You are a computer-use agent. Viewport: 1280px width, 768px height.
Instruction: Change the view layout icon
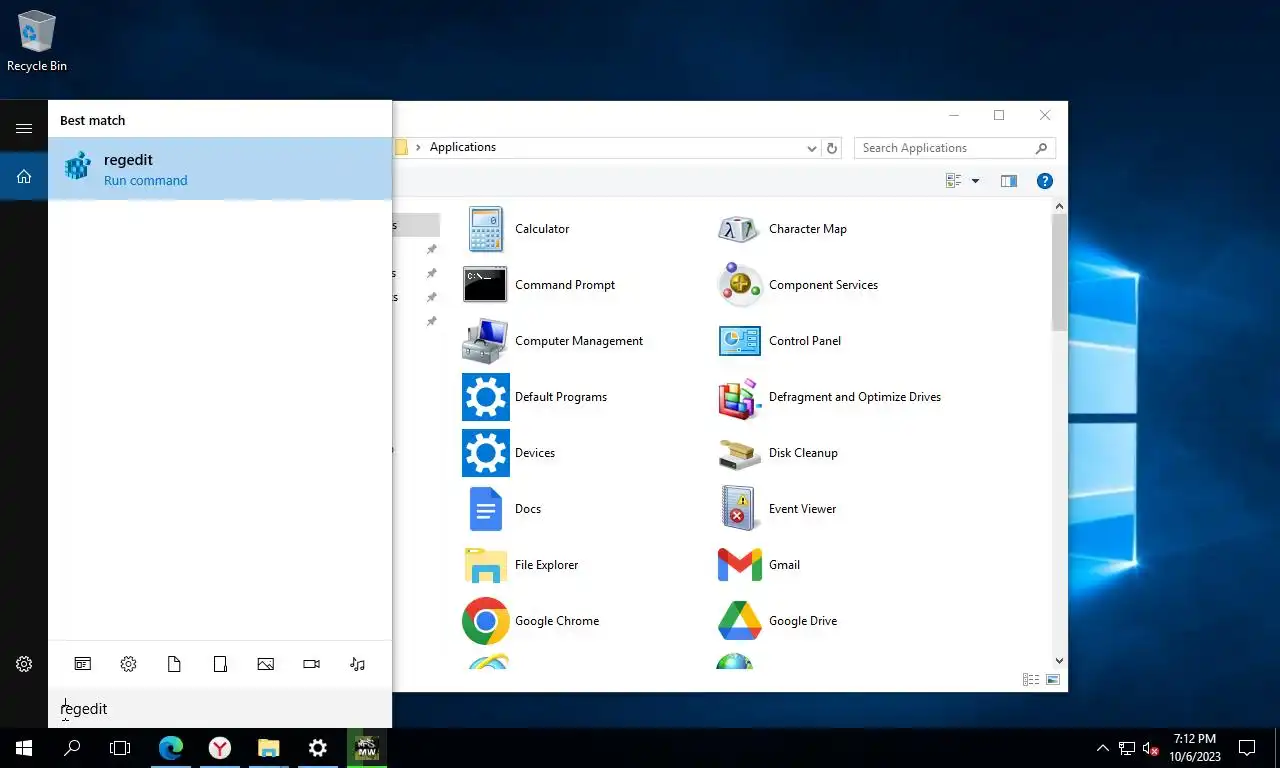(953, 181)
